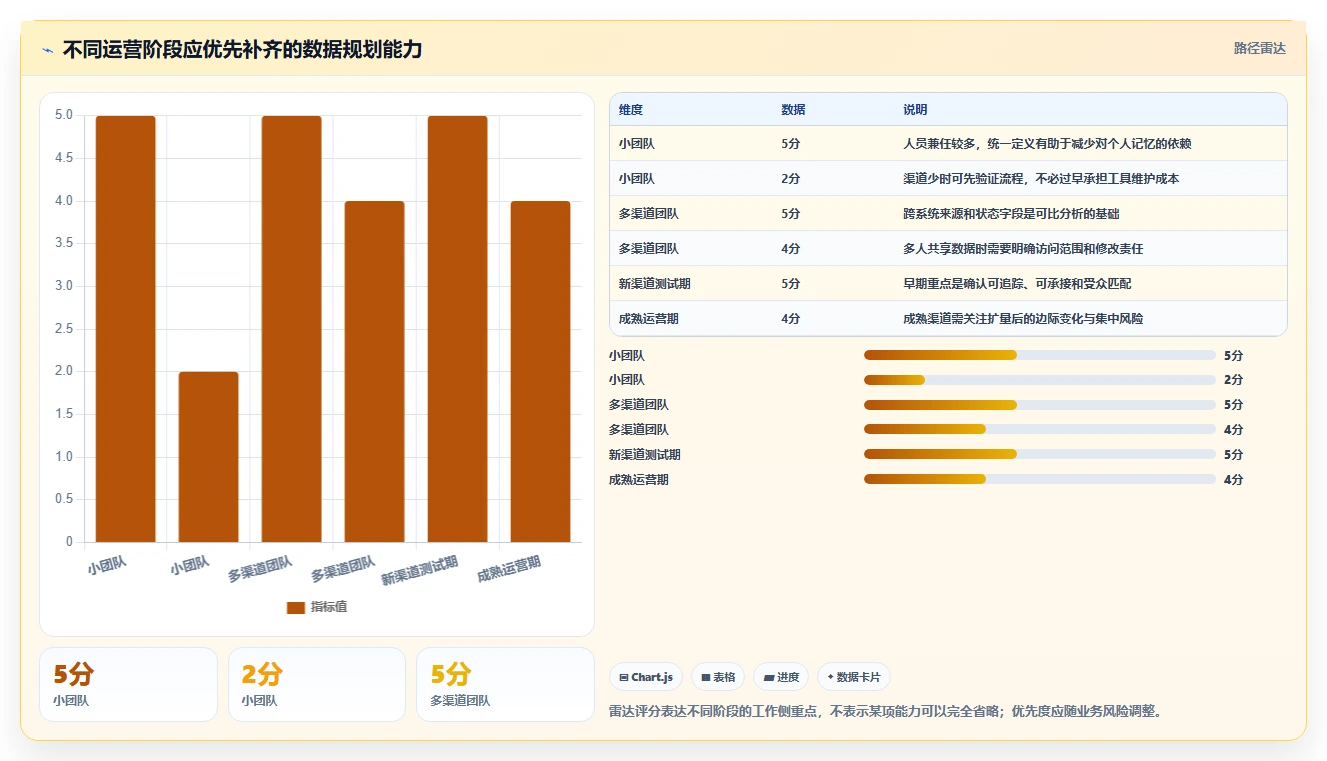Click the 多渠道团队 progress bar showing 4分
Viewport: 1327px width, 761px height.
click(x=1040, y=430)
